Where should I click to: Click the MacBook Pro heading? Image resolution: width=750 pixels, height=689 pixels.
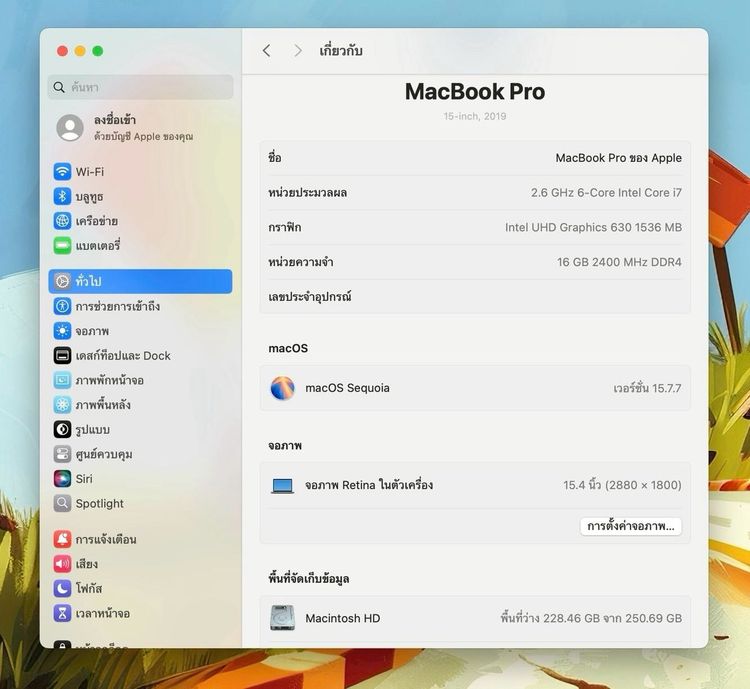(475, 92)
